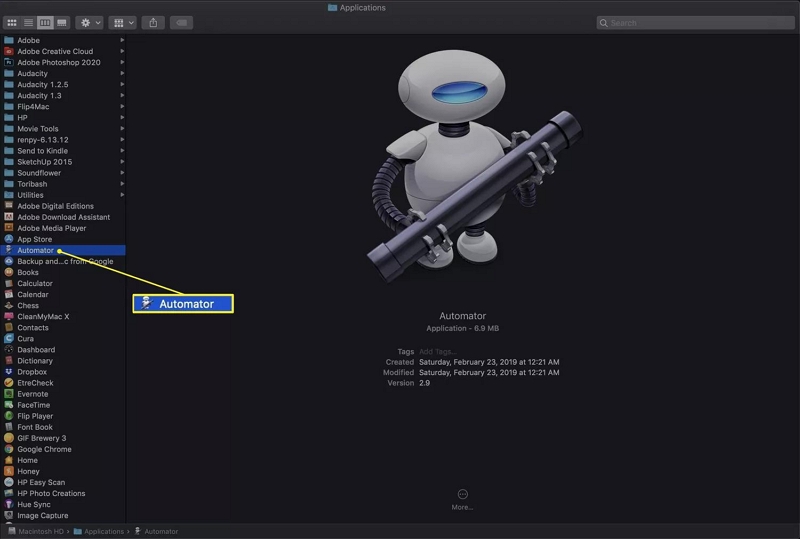Expand the Audacity 1.2.5 folder arrow
Screen dimensions: 800x539
(x=122, y=84)
